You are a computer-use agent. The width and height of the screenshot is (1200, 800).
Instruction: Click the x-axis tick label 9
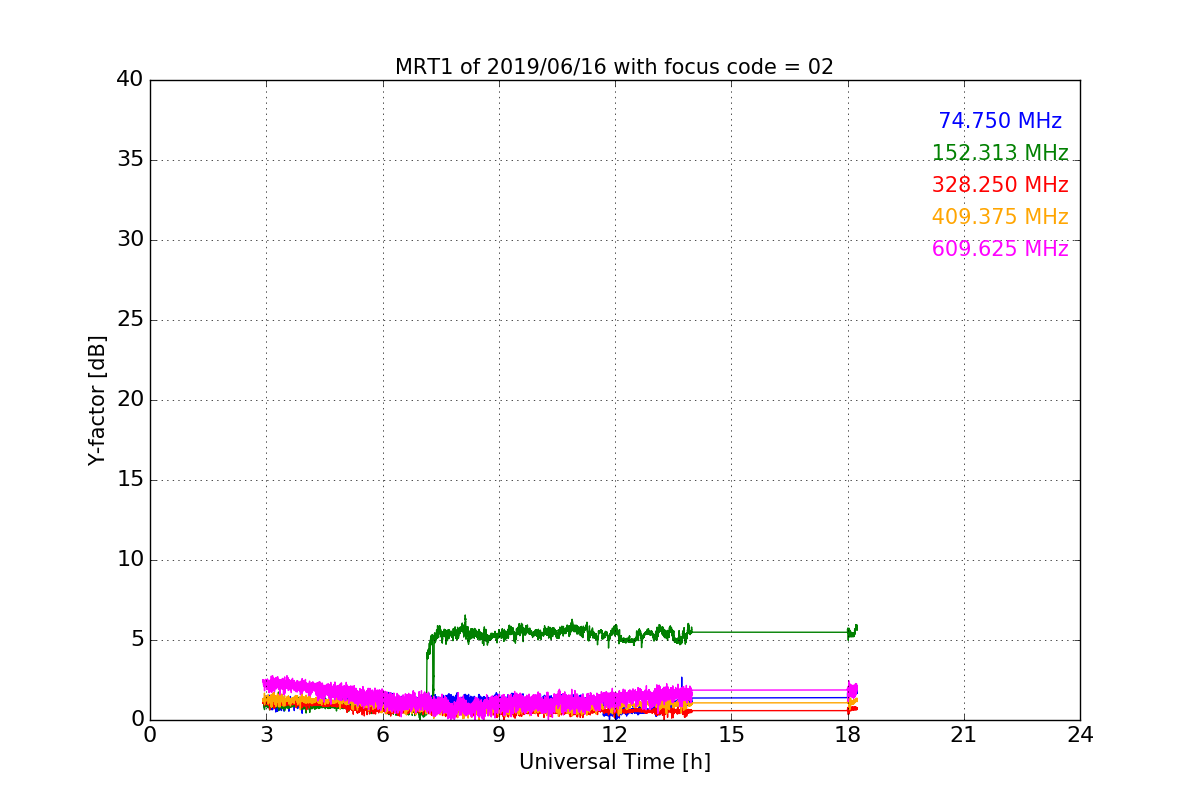(x=499, y=735)
